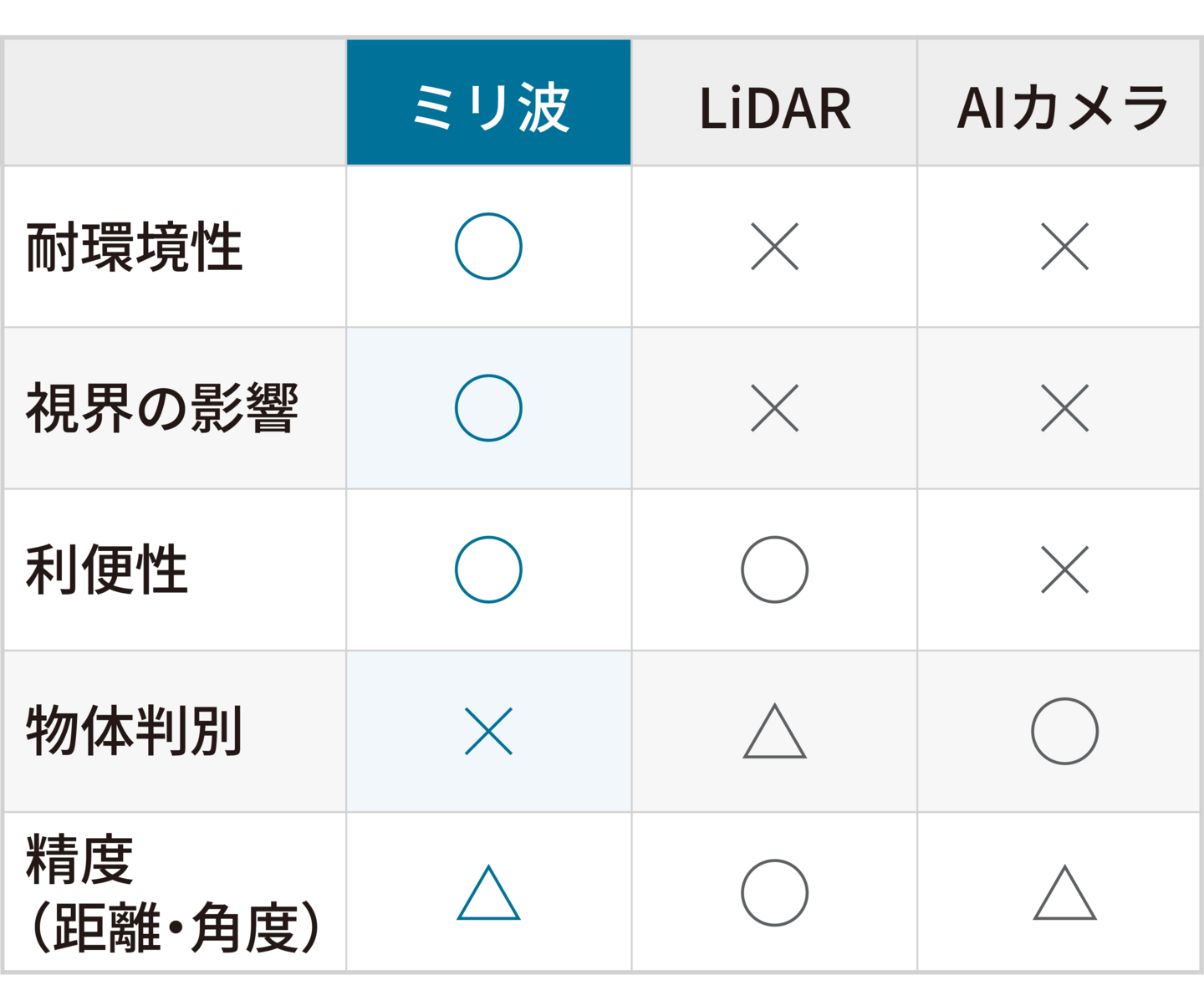This screenshot has width=1204, height=1006.
Task: Click the blue triangle for ミリ波 精度
Action: pyautogui.click(x=488, y=893)
